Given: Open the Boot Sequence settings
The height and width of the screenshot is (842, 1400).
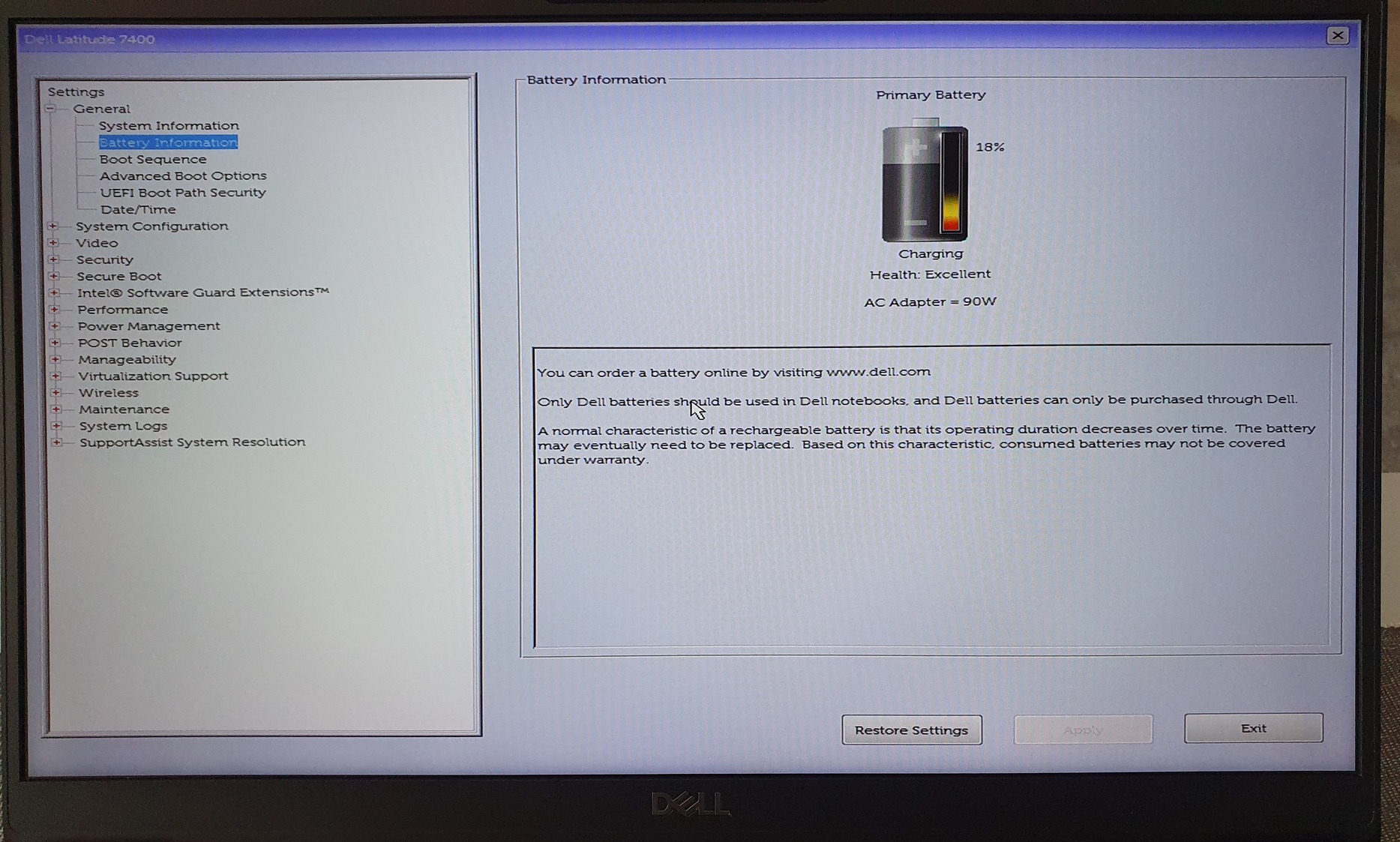Looking at the screenshot, I should pyautogui.click(x=153, y=159).
